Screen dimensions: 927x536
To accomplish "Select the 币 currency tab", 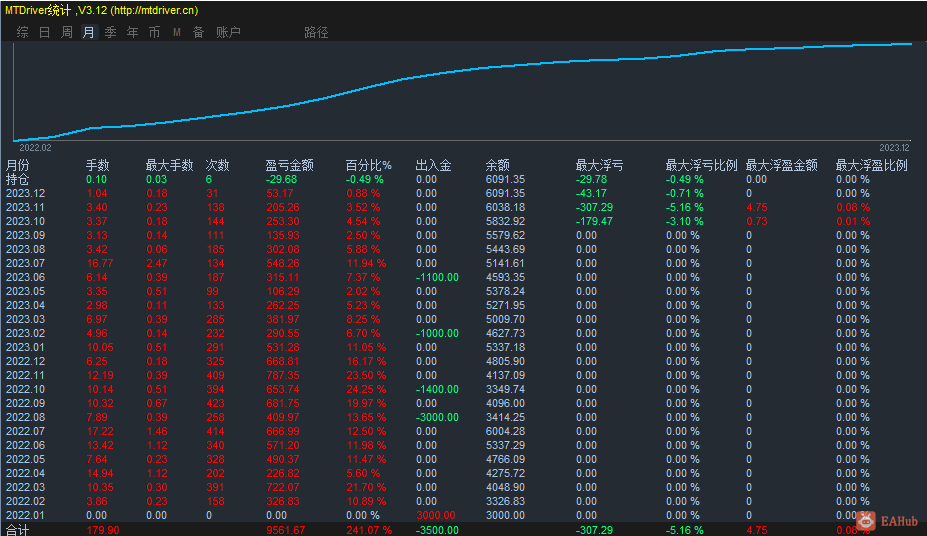I will [x=154, y=32].
